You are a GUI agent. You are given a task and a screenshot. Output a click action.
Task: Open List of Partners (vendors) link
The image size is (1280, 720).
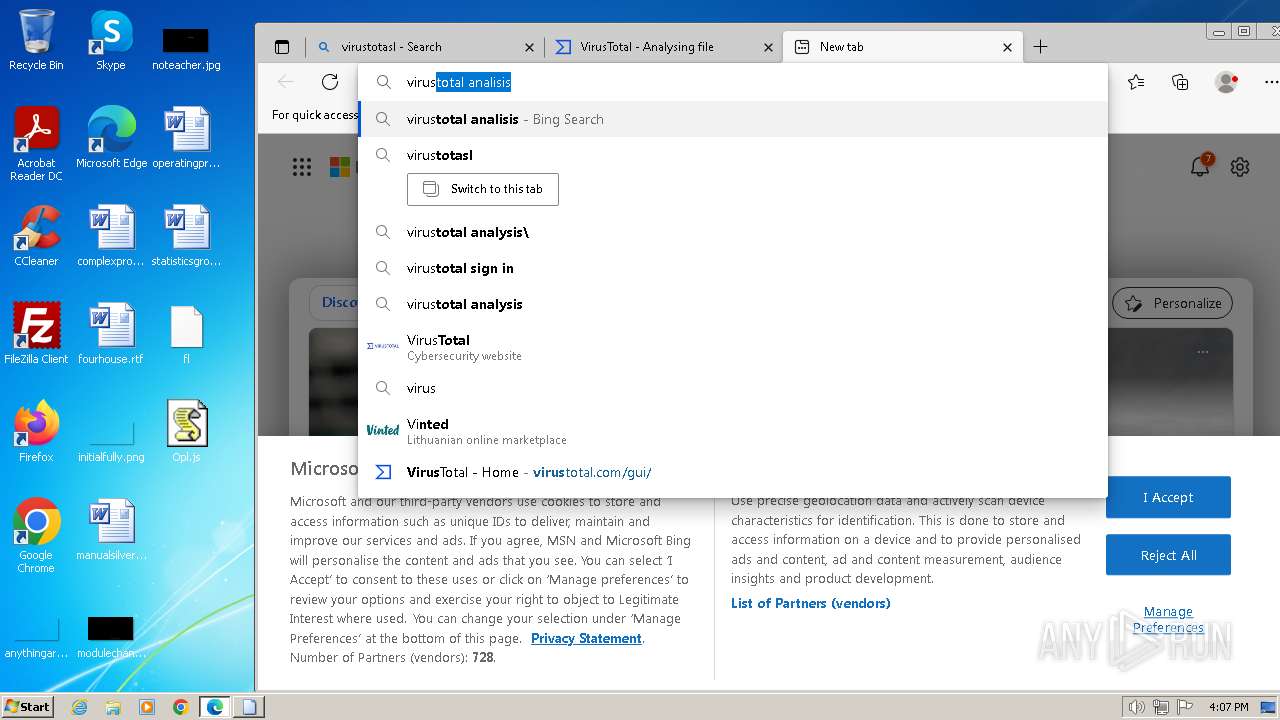[811, 603]
